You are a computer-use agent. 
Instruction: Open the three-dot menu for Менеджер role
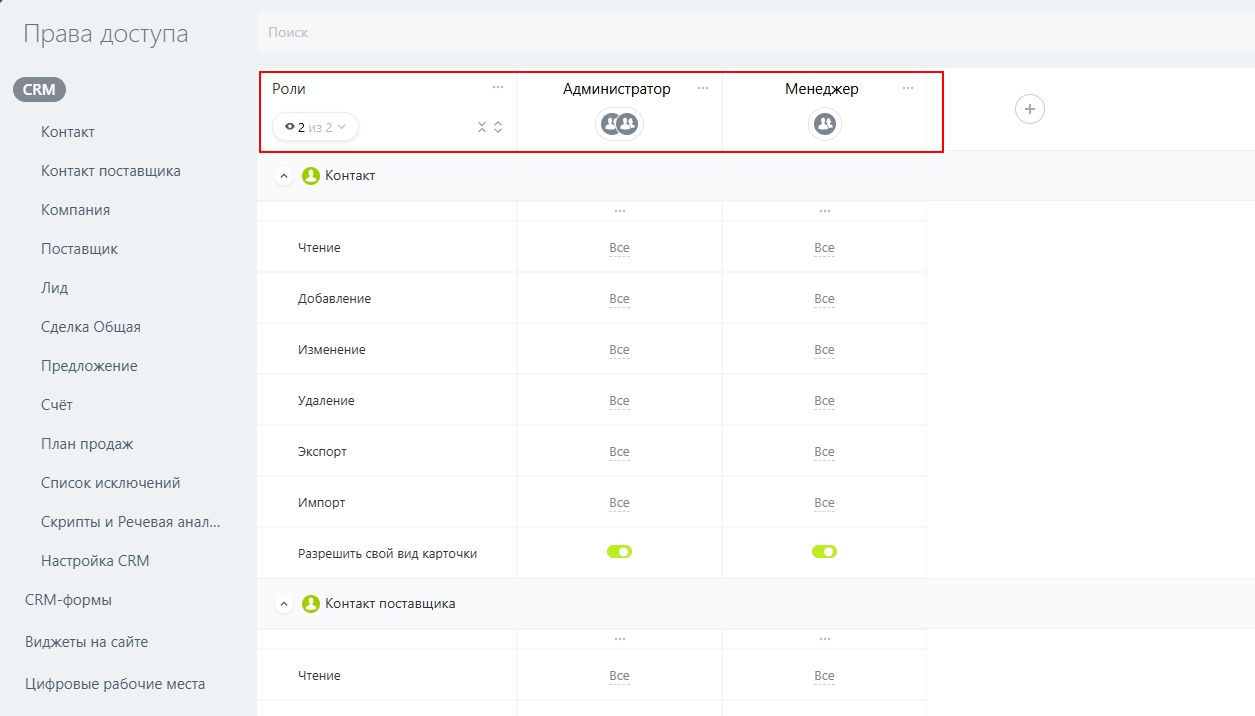point(908,88)
